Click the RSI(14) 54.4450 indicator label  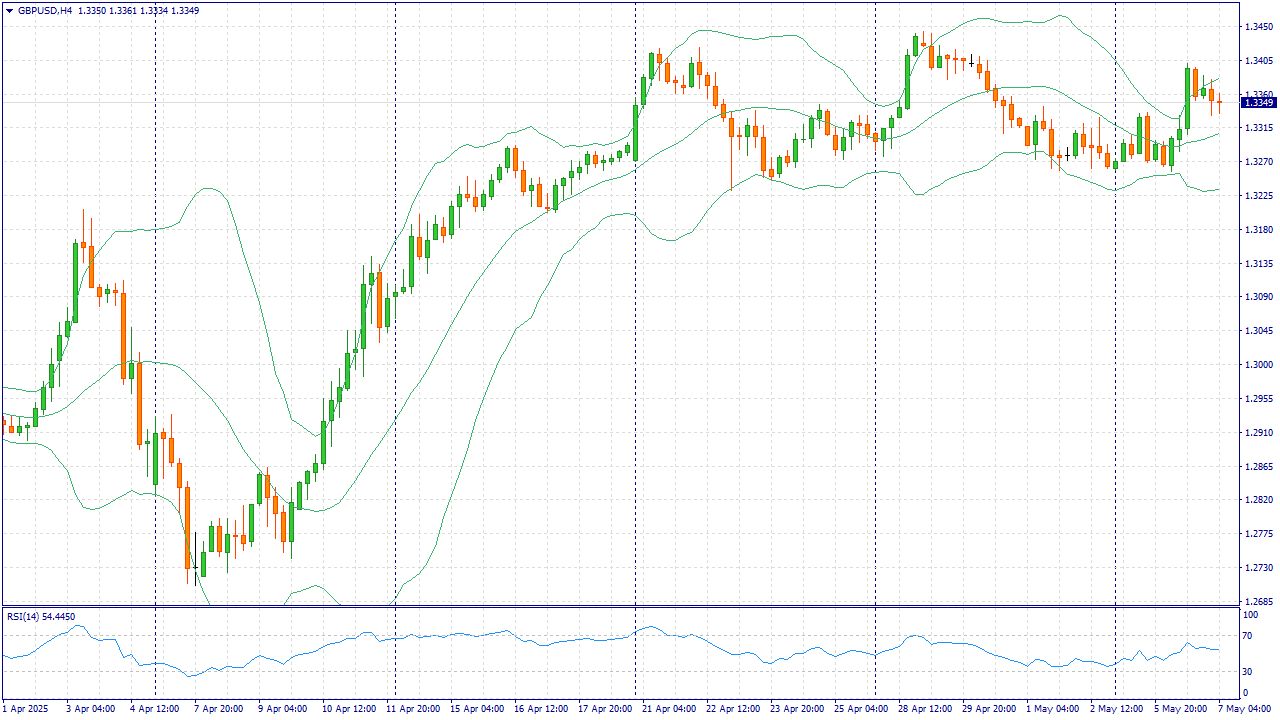point(41,617)
